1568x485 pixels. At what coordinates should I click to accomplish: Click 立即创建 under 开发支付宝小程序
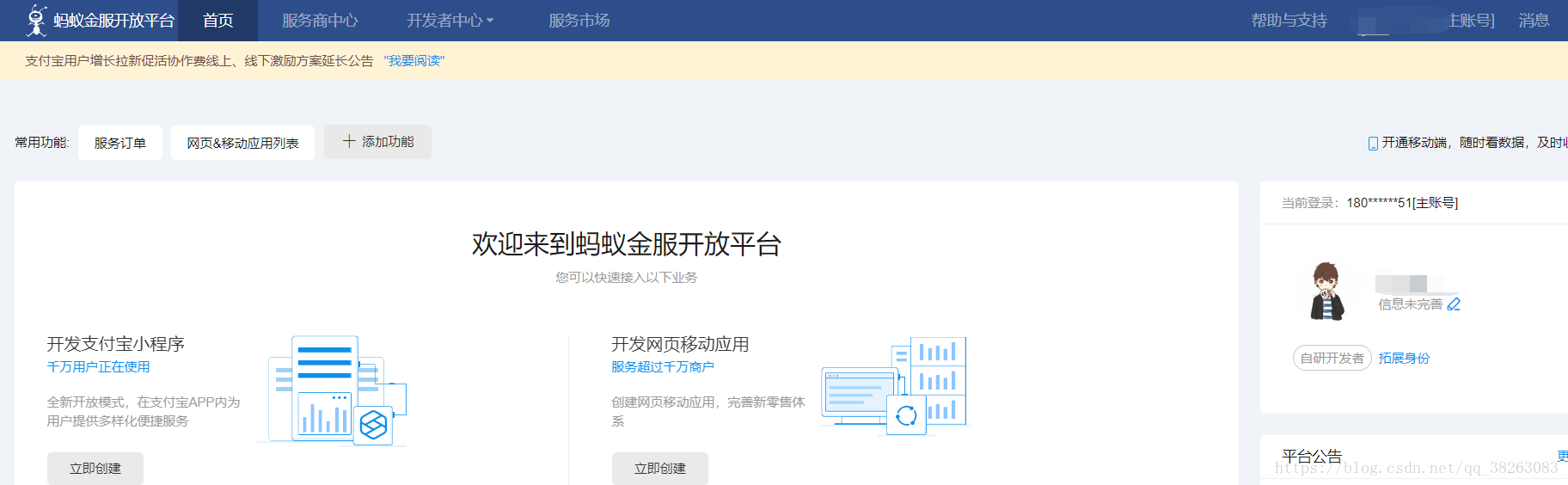pyautogui.click(x=95, y=469)
